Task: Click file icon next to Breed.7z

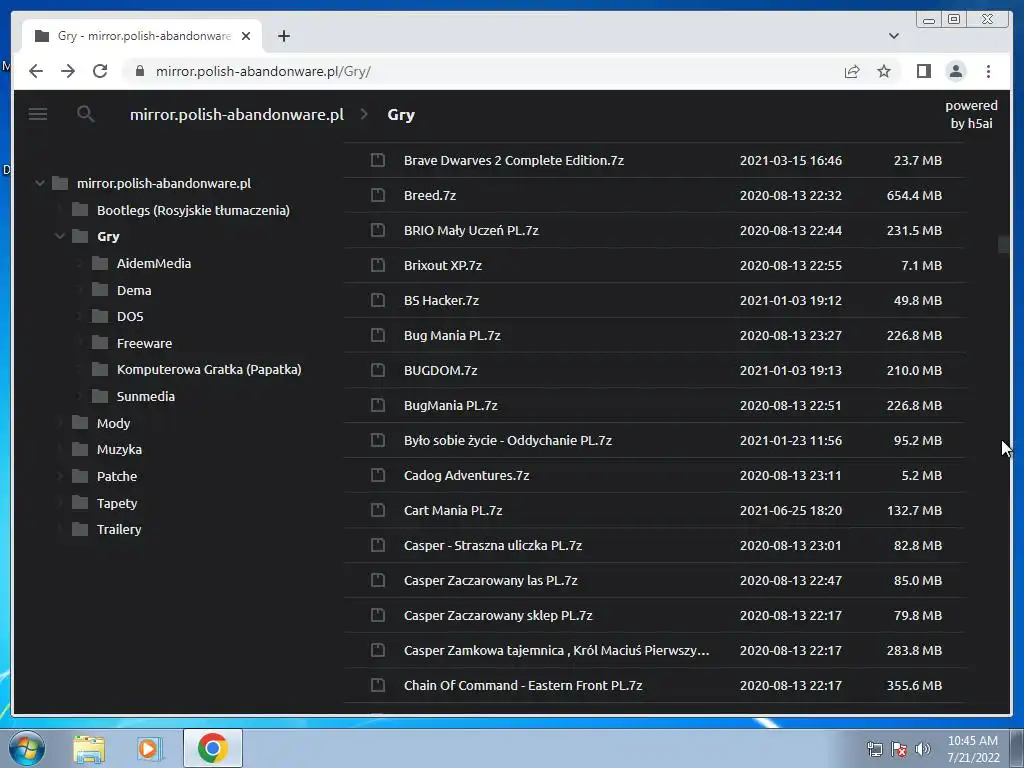Action: coord(377,195)
